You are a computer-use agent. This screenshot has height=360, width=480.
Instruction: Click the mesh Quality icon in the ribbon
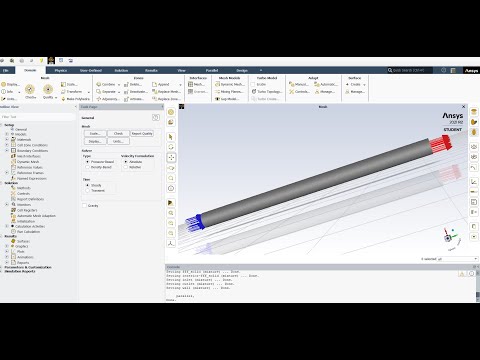pos(48,89)
